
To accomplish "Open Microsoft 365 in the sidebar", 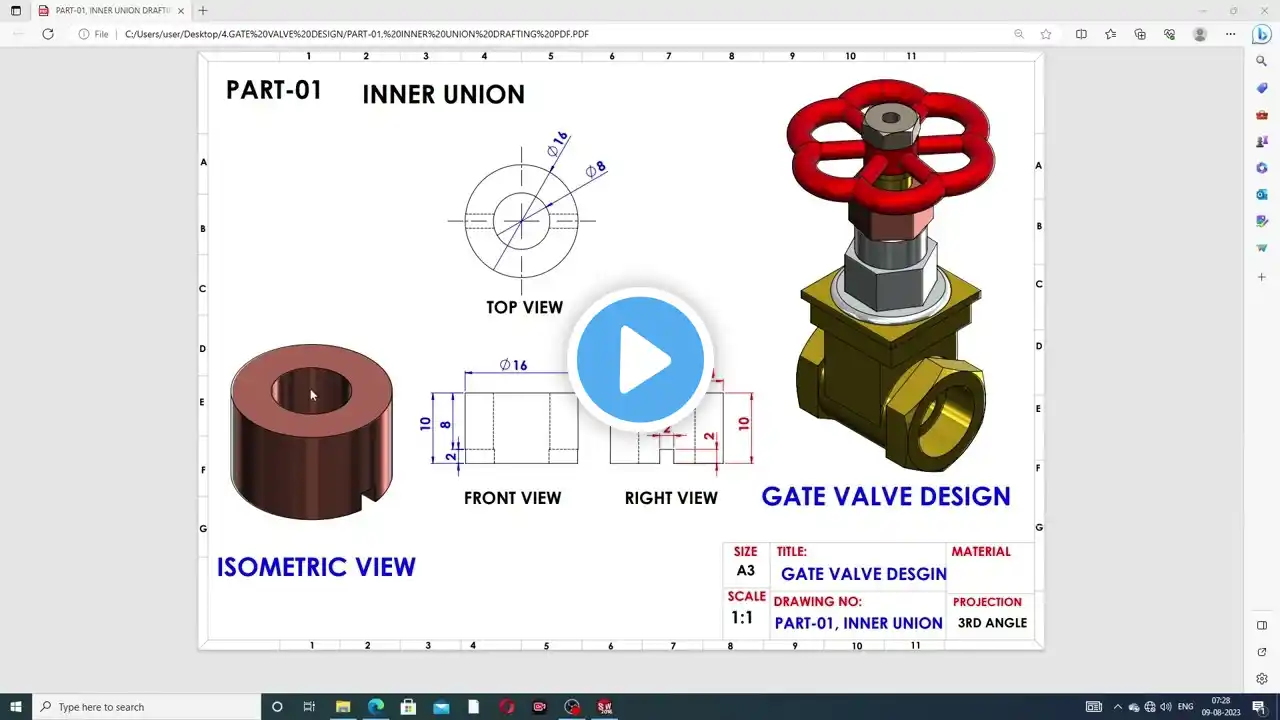I will (x=1262, y=168).
